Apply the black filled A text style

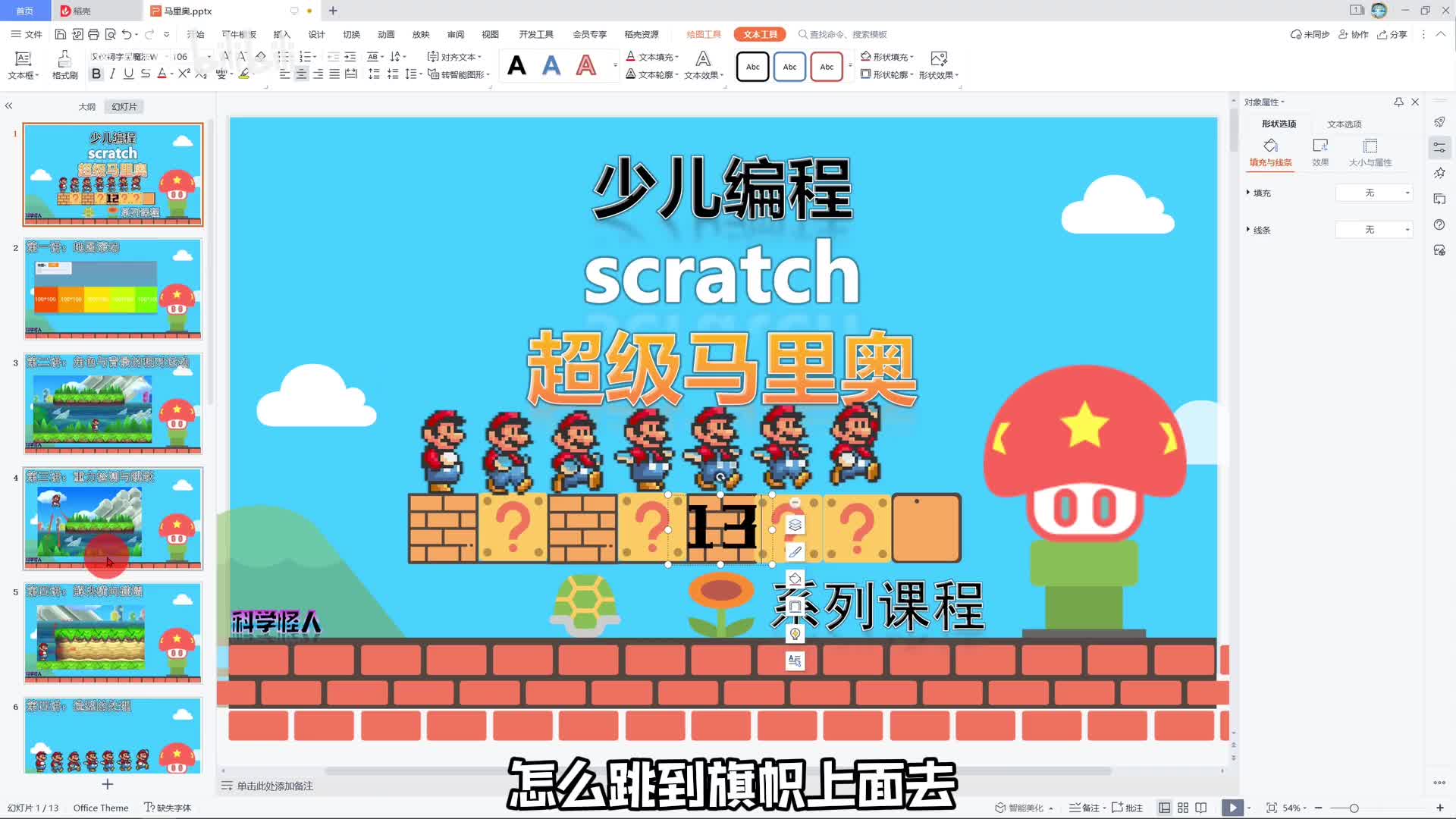pyautogui.click(x=516, y=66)
